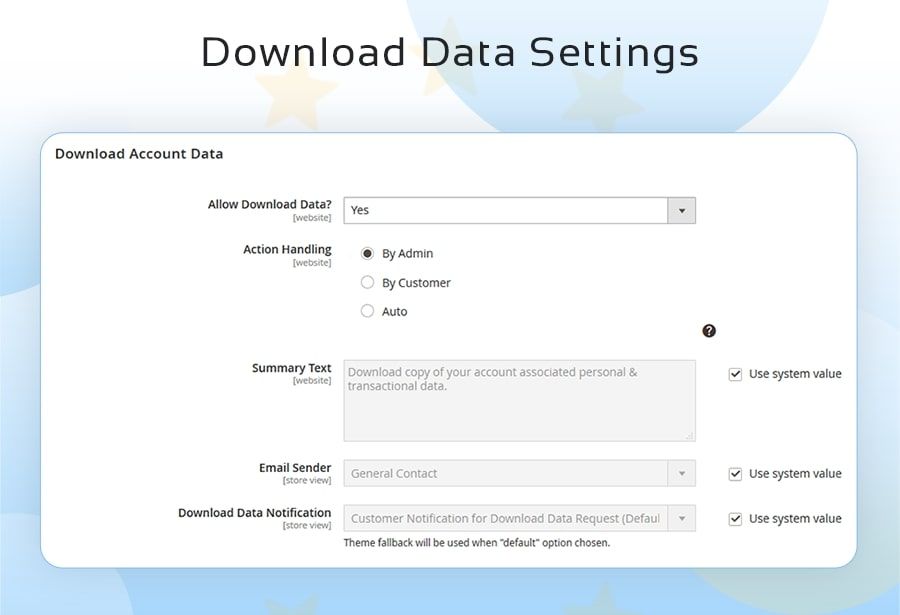Screen dimensions: 900x615
Task: Open the Allow Download Data select showing Yes
Action: click(506, 210)
